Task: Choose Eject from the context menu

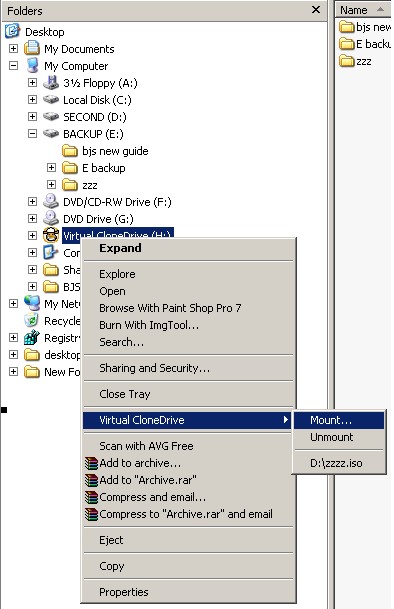Action: (x=188, y=540)
